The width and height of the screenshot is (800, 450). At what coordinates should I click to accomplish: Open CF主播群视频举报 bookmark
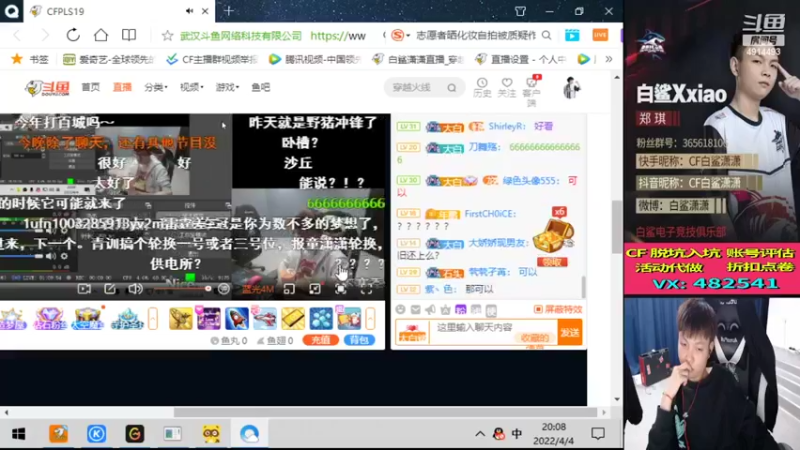tap(212, 60)
